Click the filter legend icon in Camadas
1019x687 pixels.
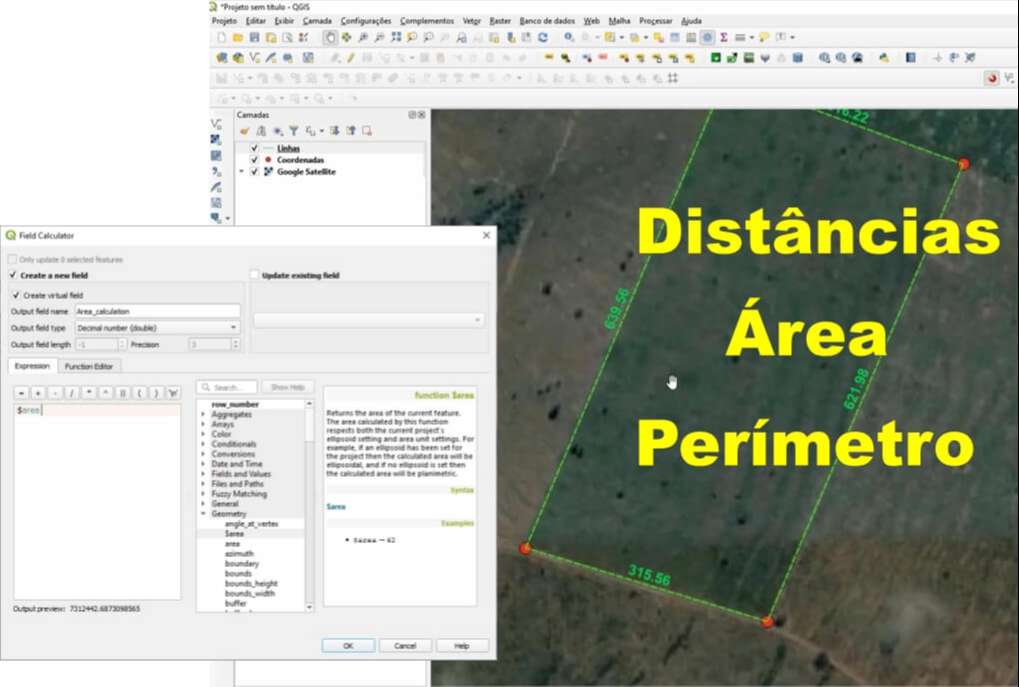(x=293, y=130)
